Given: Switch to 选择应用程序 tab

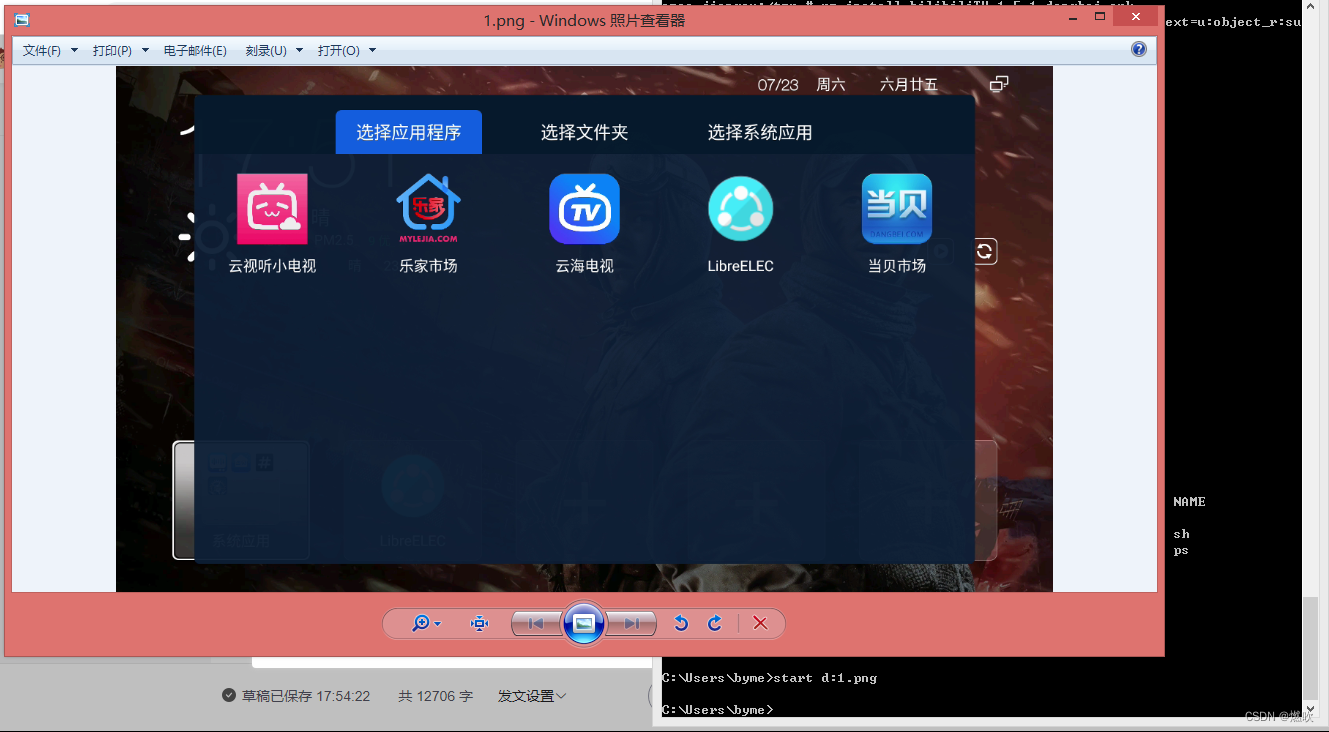Looking at the screenshot, I should click(x=408, y=132).
